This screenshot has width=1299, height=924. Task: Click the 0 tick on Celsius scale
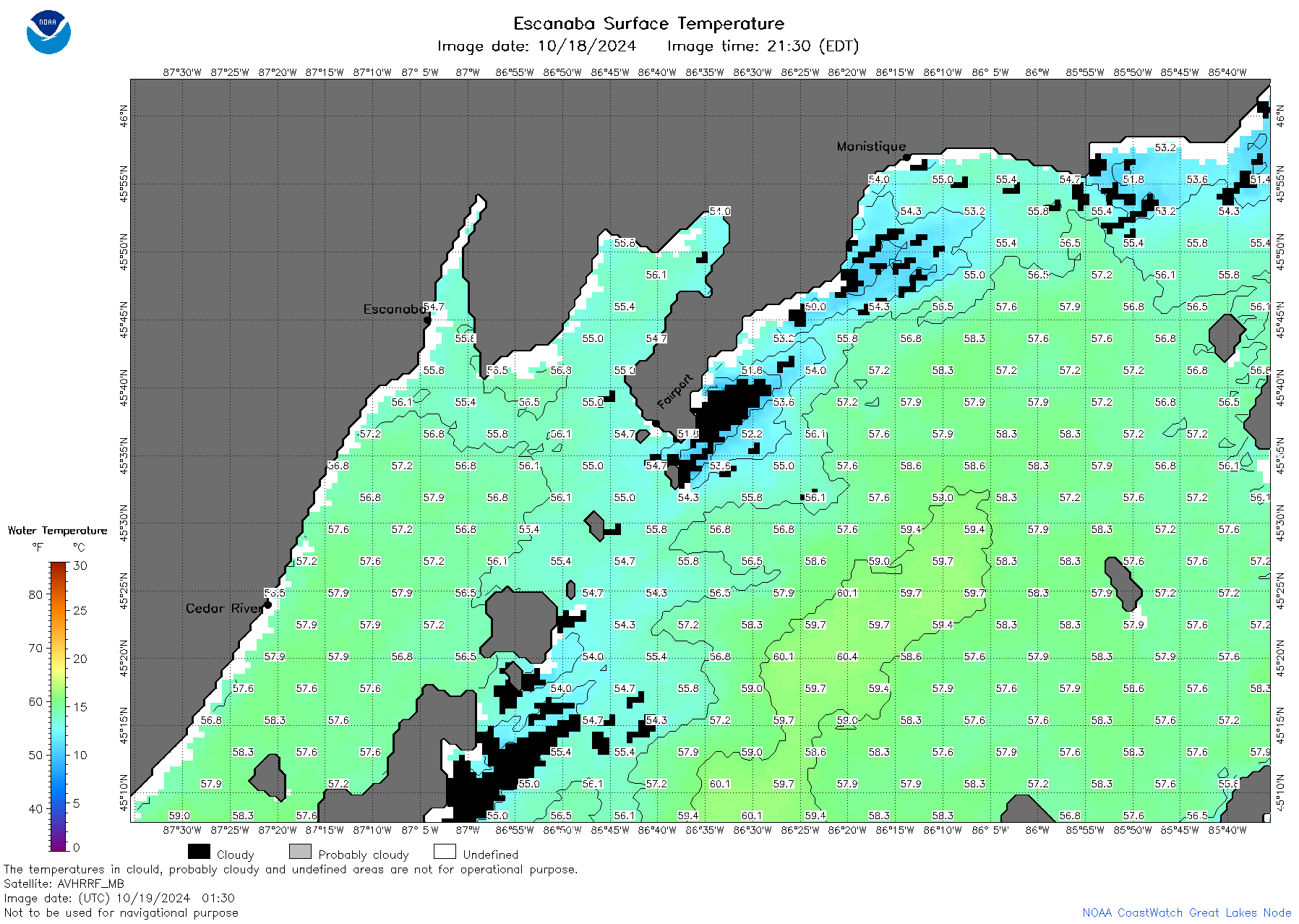(x=77, y=847)
